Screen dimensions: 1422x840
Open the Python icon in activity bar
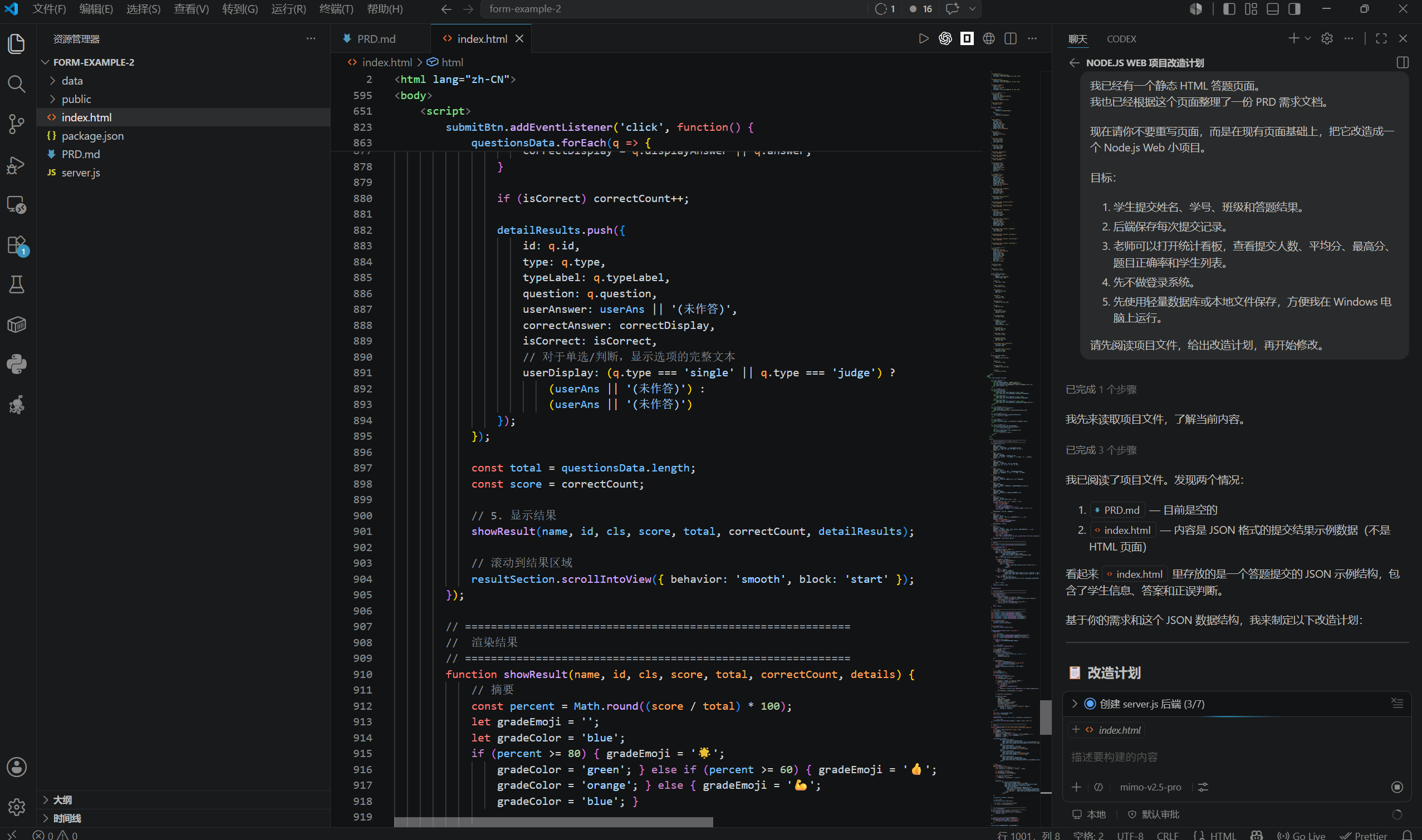coord(16,364)
